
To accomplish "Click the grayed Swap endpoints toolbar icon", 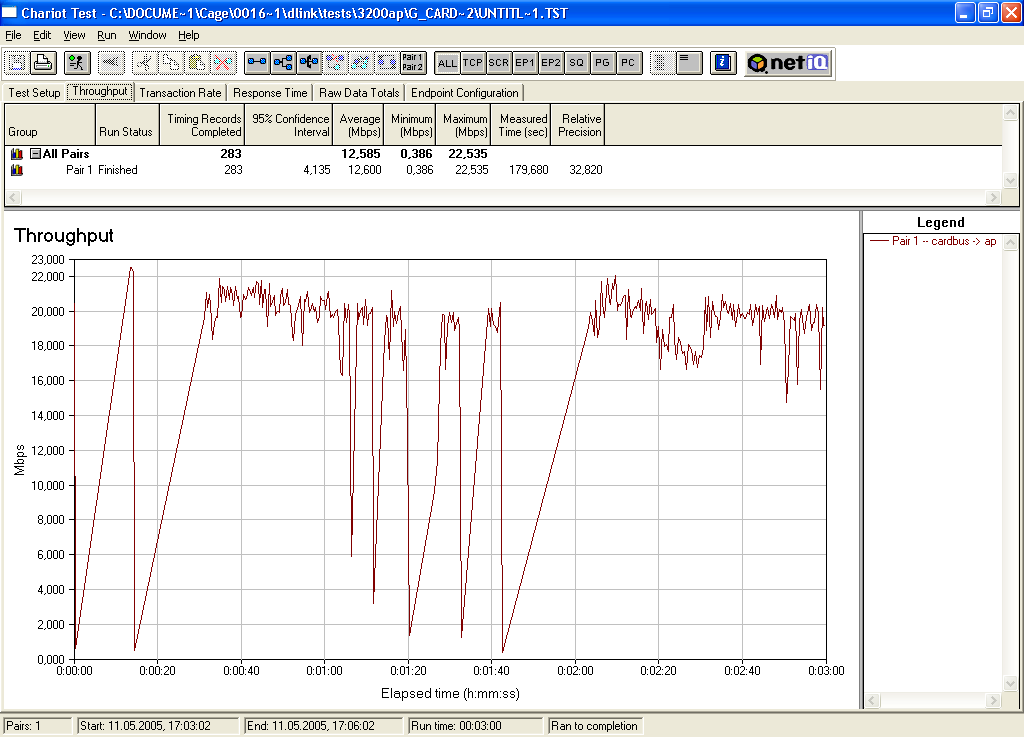I will tap(387, 63).
